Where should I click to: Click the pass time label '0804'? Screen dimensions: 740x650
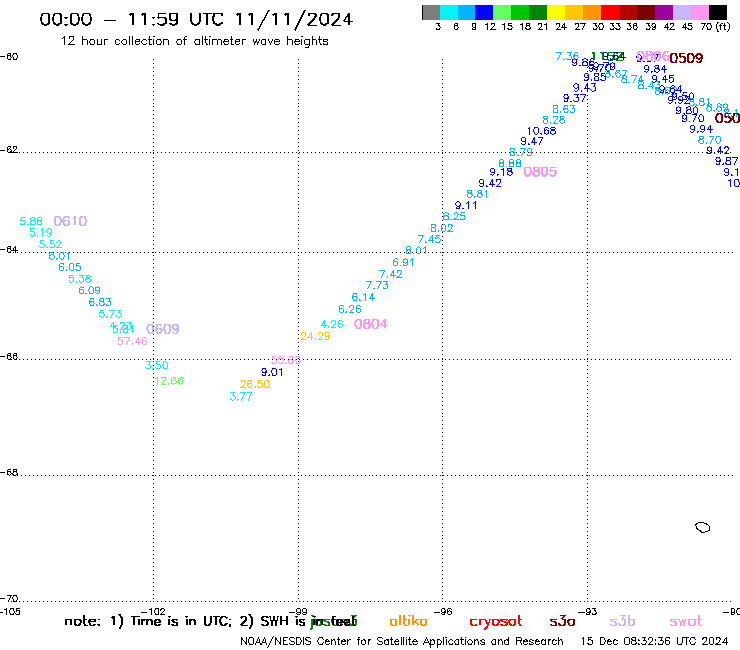click(371, 324)
